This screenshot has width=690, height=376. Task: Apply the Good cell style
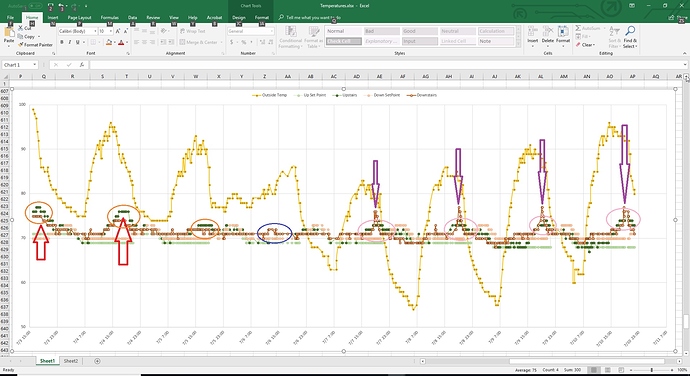[420, 31]
